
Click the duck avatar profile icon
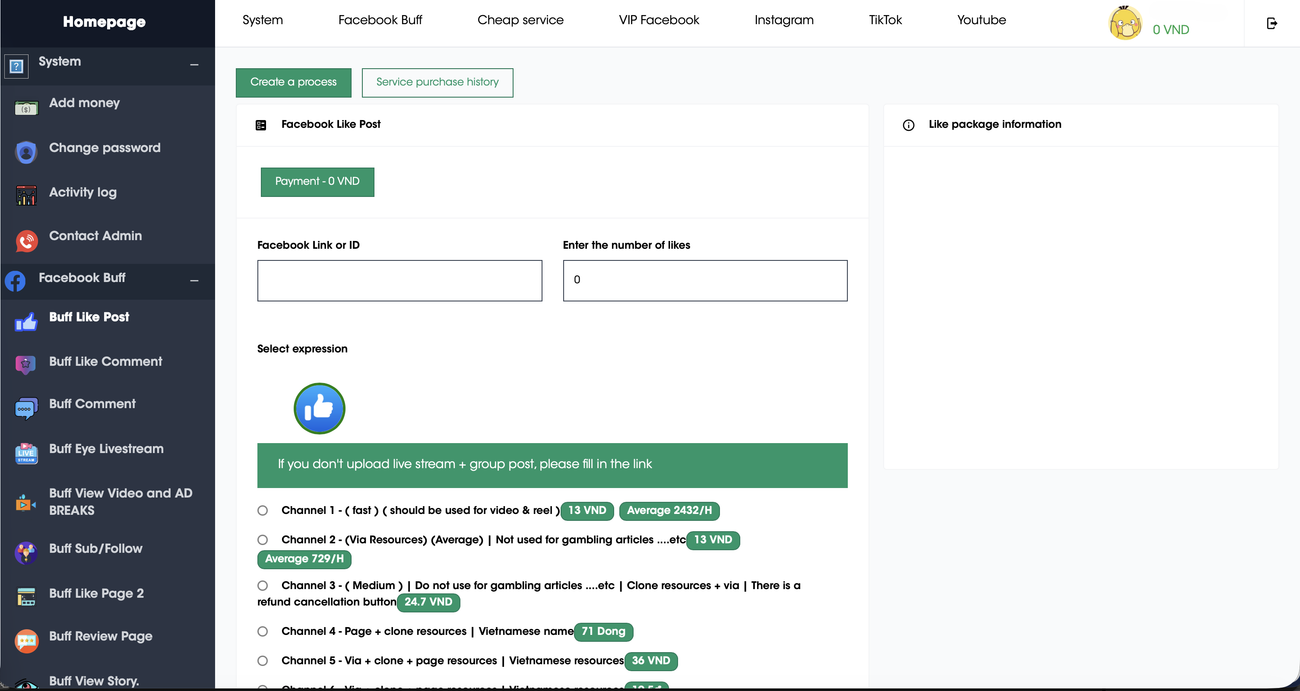(1125, 23)
